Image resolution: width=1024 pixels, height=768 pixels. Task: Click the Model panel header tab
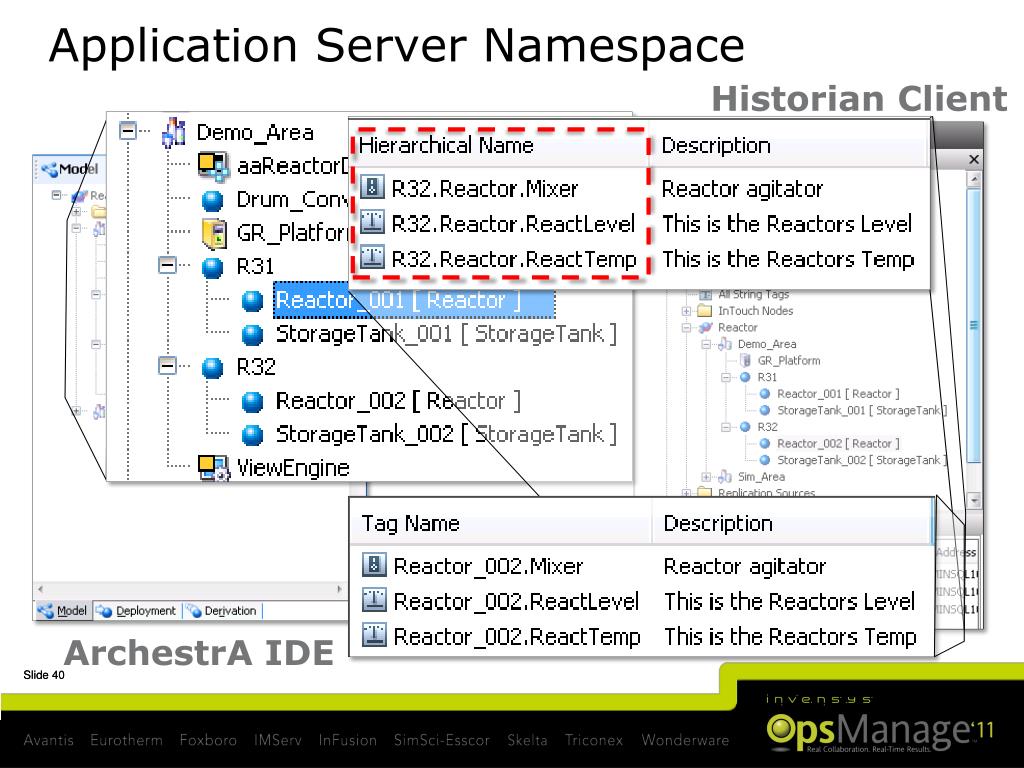pyautogui.click(x=69, y=168)
